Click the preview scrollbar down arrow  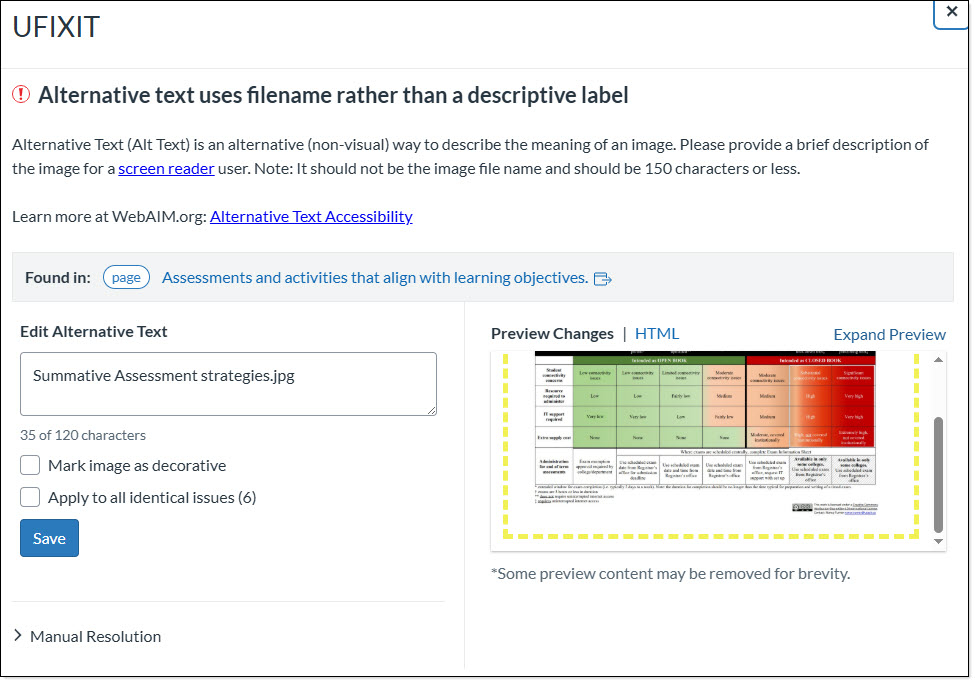pyautogui.click(x=938, y=541)
